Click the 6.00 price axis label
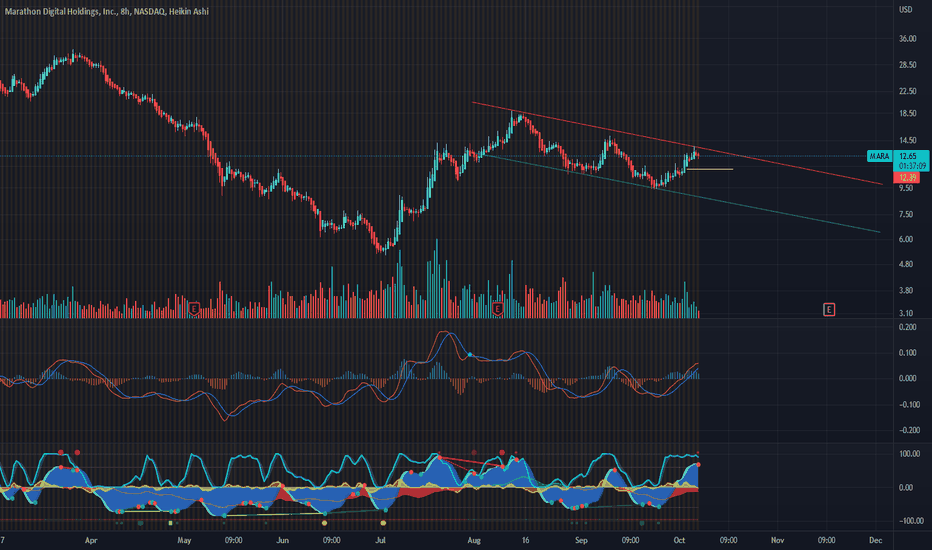The image size is (932, 550). pos(906,239)
